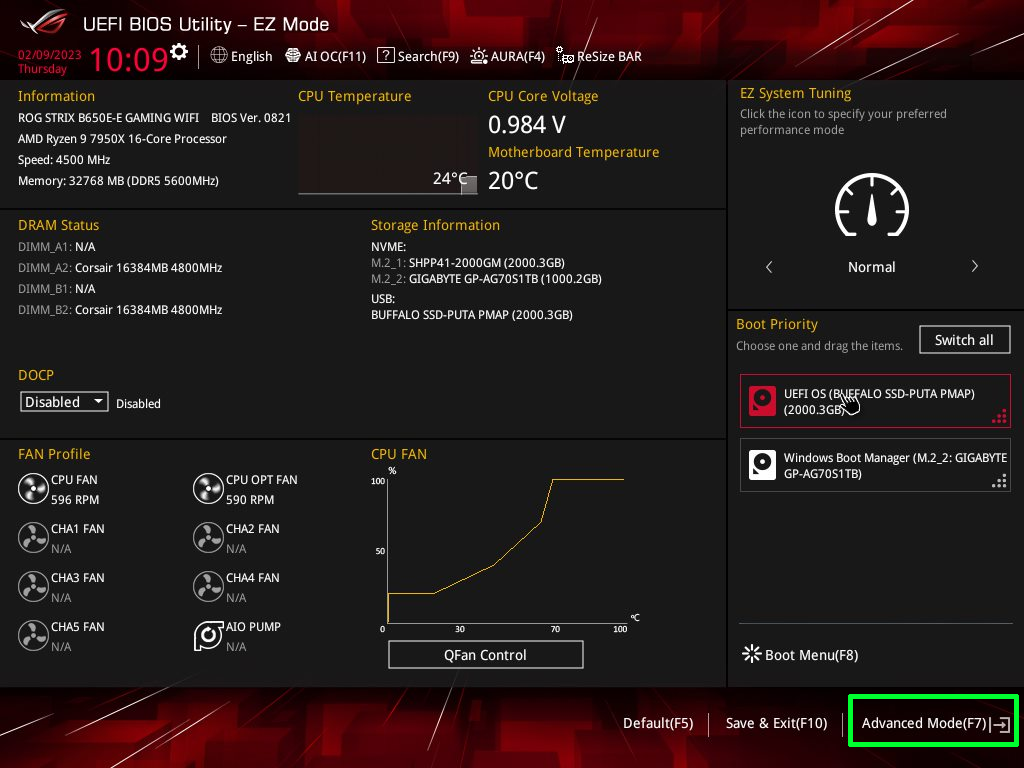
Task: Click left chevron in EZ System Tuning
Action: tap(769, 266)
